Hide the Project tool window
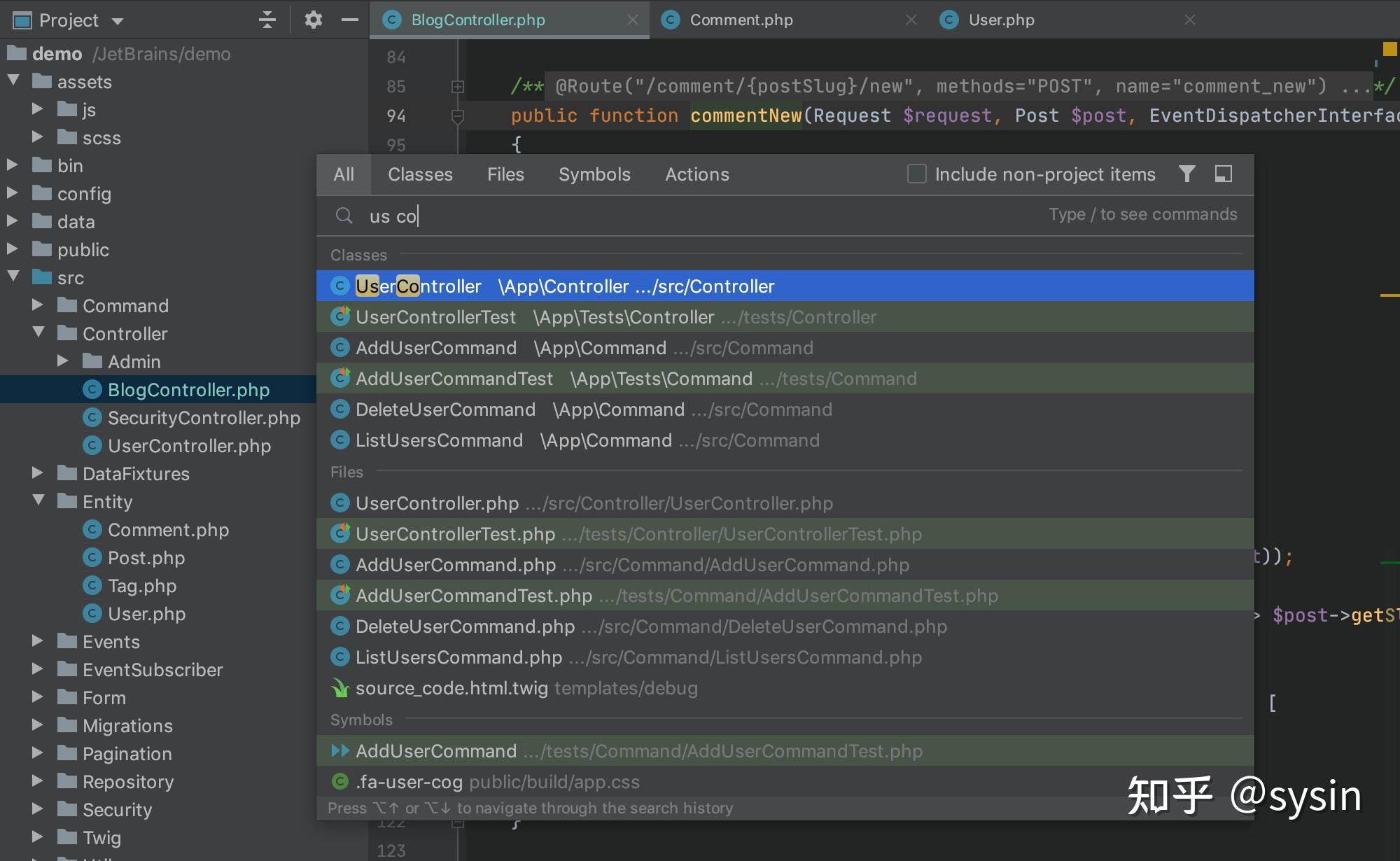Viewport: 1400px width, 861px height. tap(350, 20)
